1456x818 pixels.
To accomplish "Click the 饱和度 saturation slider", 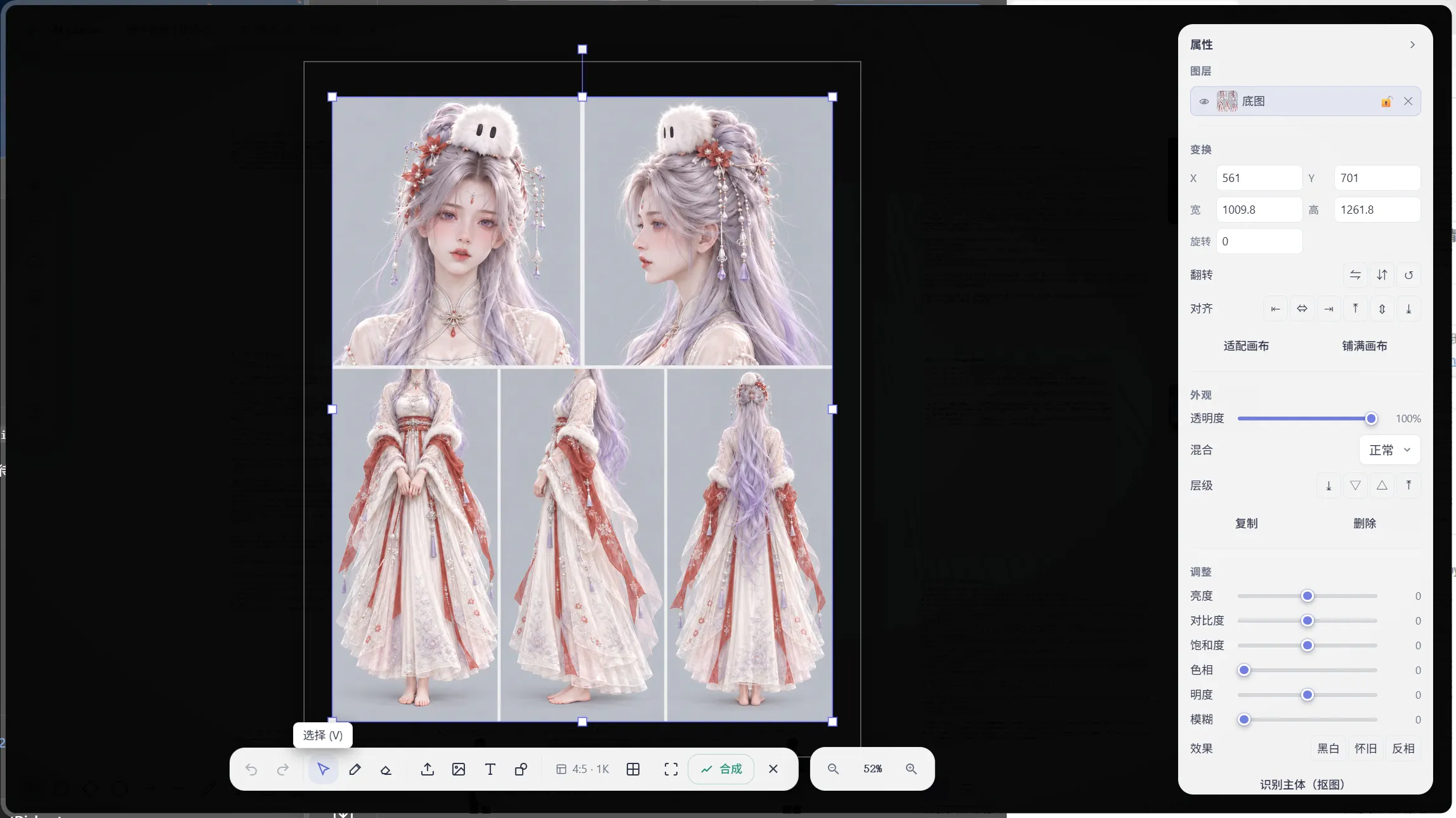I will tap(1307, 646).
